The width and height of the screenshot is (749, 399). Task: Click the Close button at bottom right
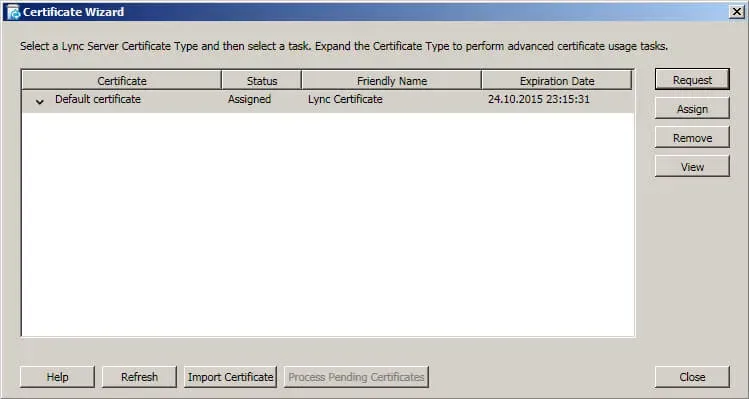click(692, 377)
